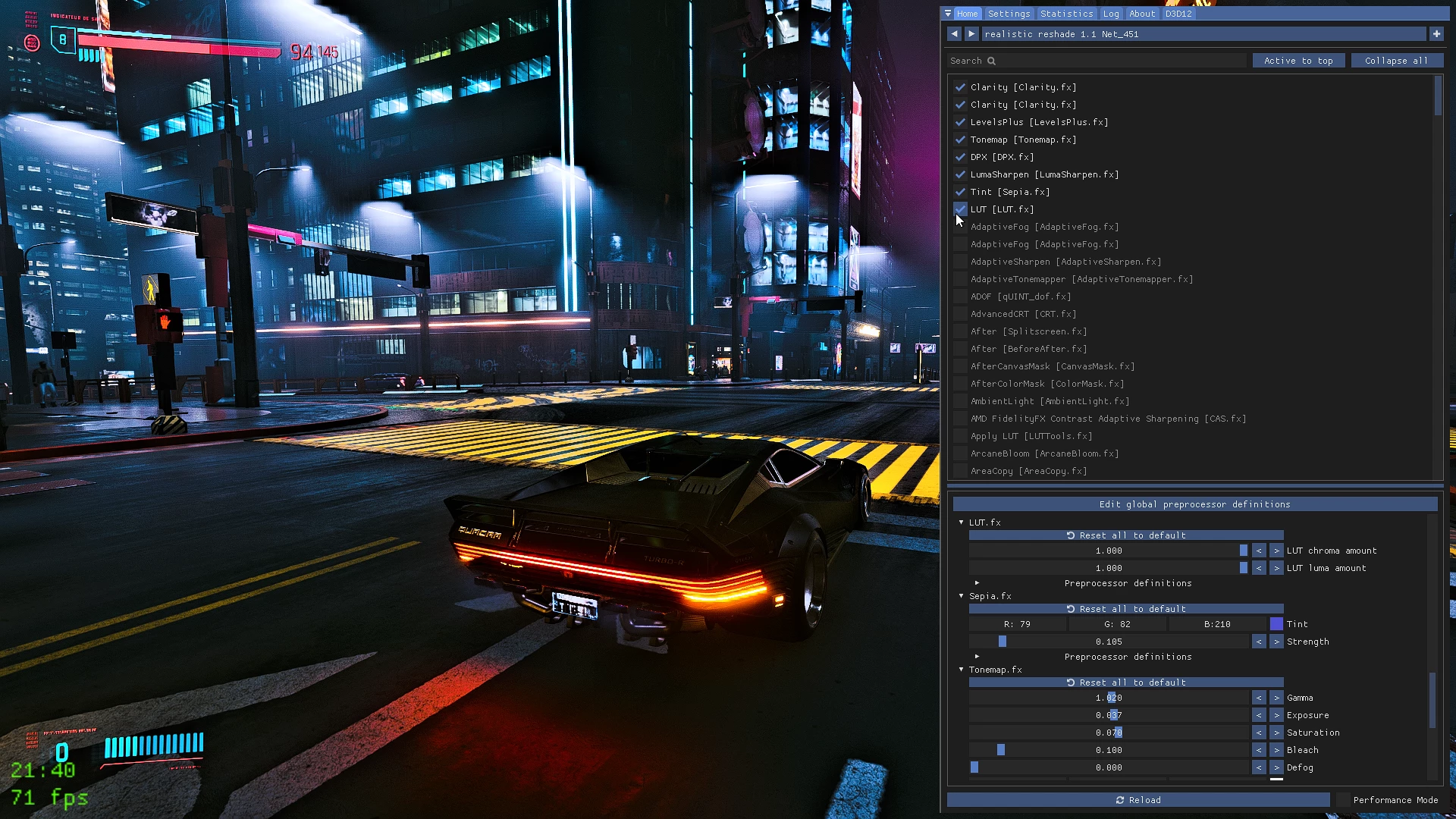Decrease LUT luma amount with the < arrow

coord(1259,568)
